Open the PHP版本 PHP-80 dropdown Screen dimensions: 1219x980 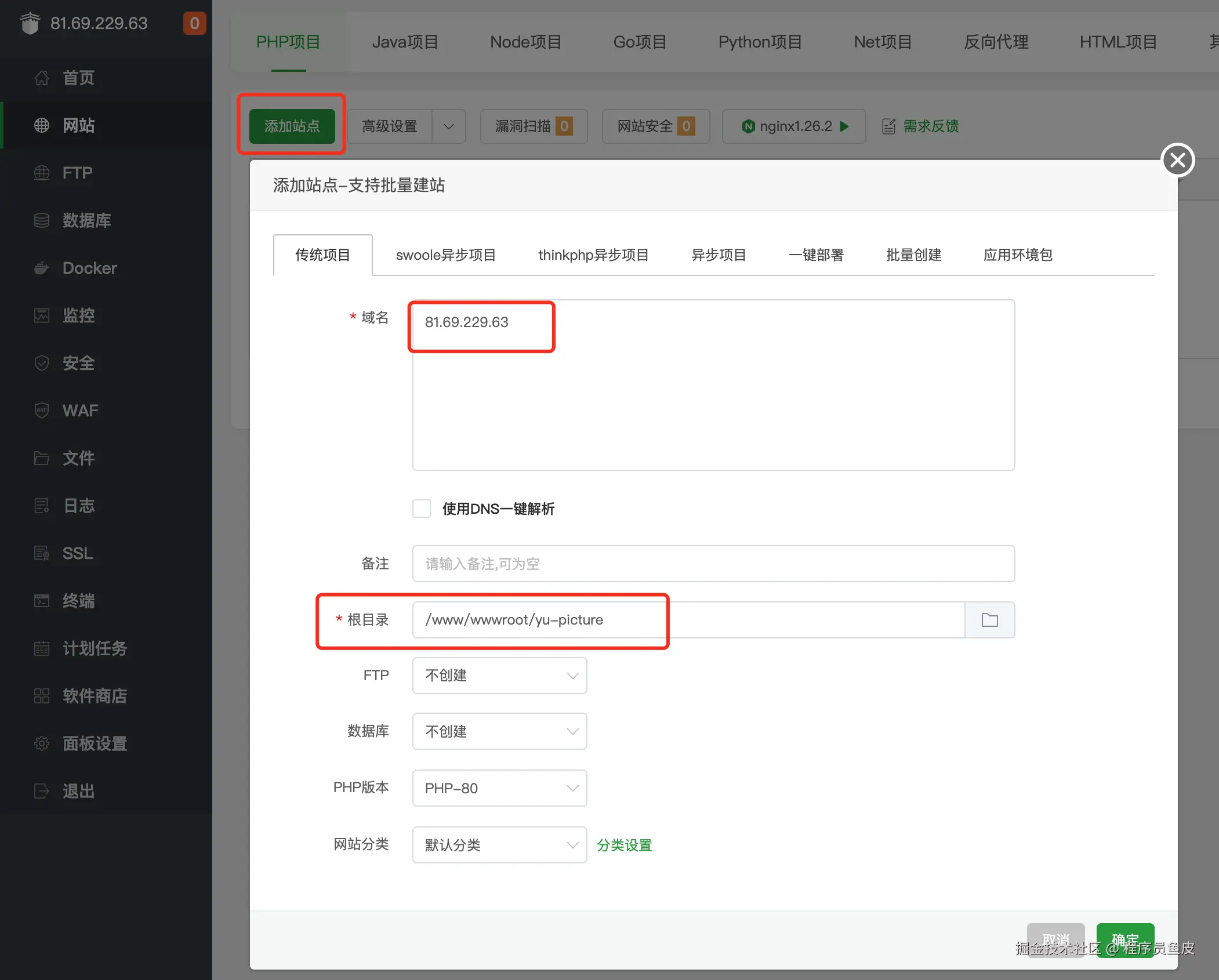pyautogui.click(x=499, y=788)
